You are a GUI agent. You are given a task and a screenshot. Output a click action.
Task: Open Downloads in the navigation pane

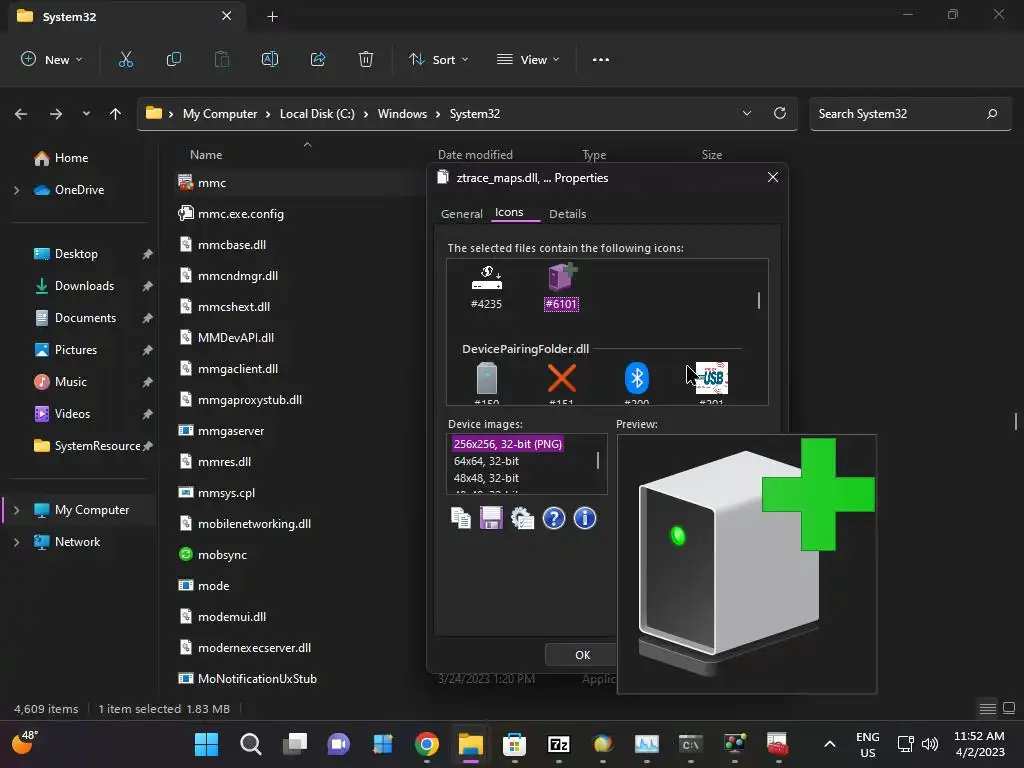(x=84, y=285)
